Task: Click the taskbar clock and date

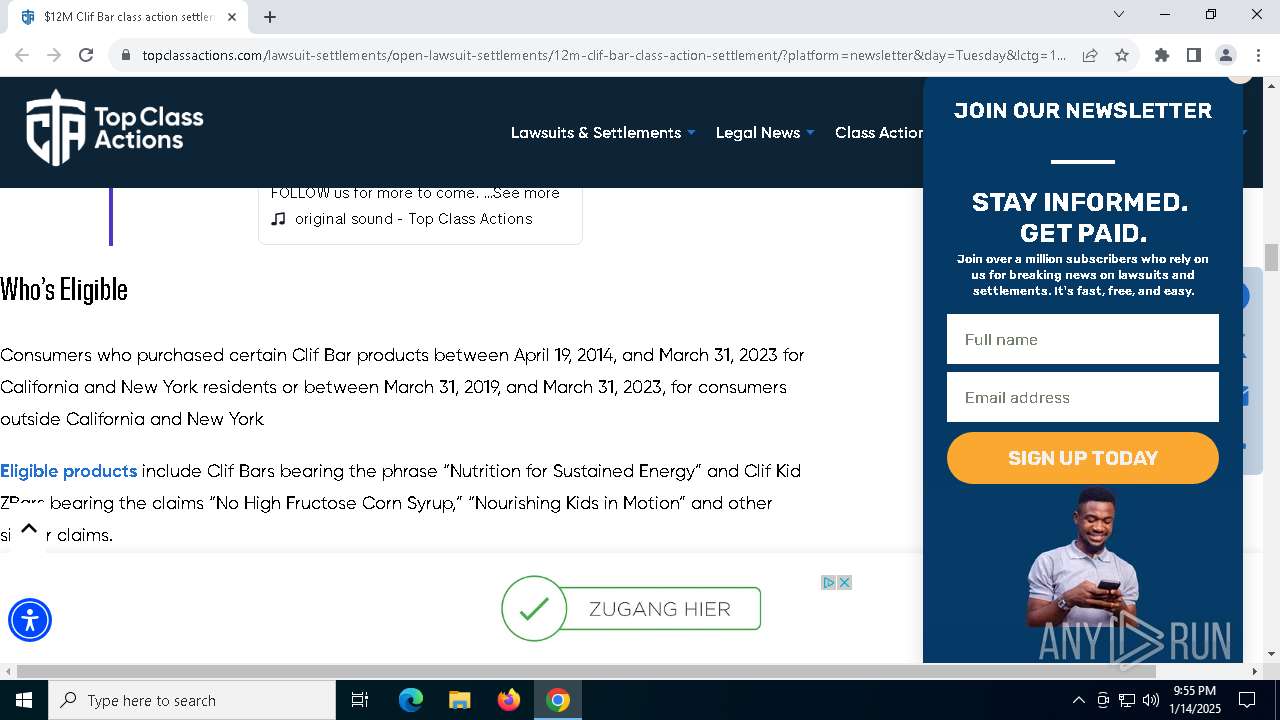Action: point(1196,700)
